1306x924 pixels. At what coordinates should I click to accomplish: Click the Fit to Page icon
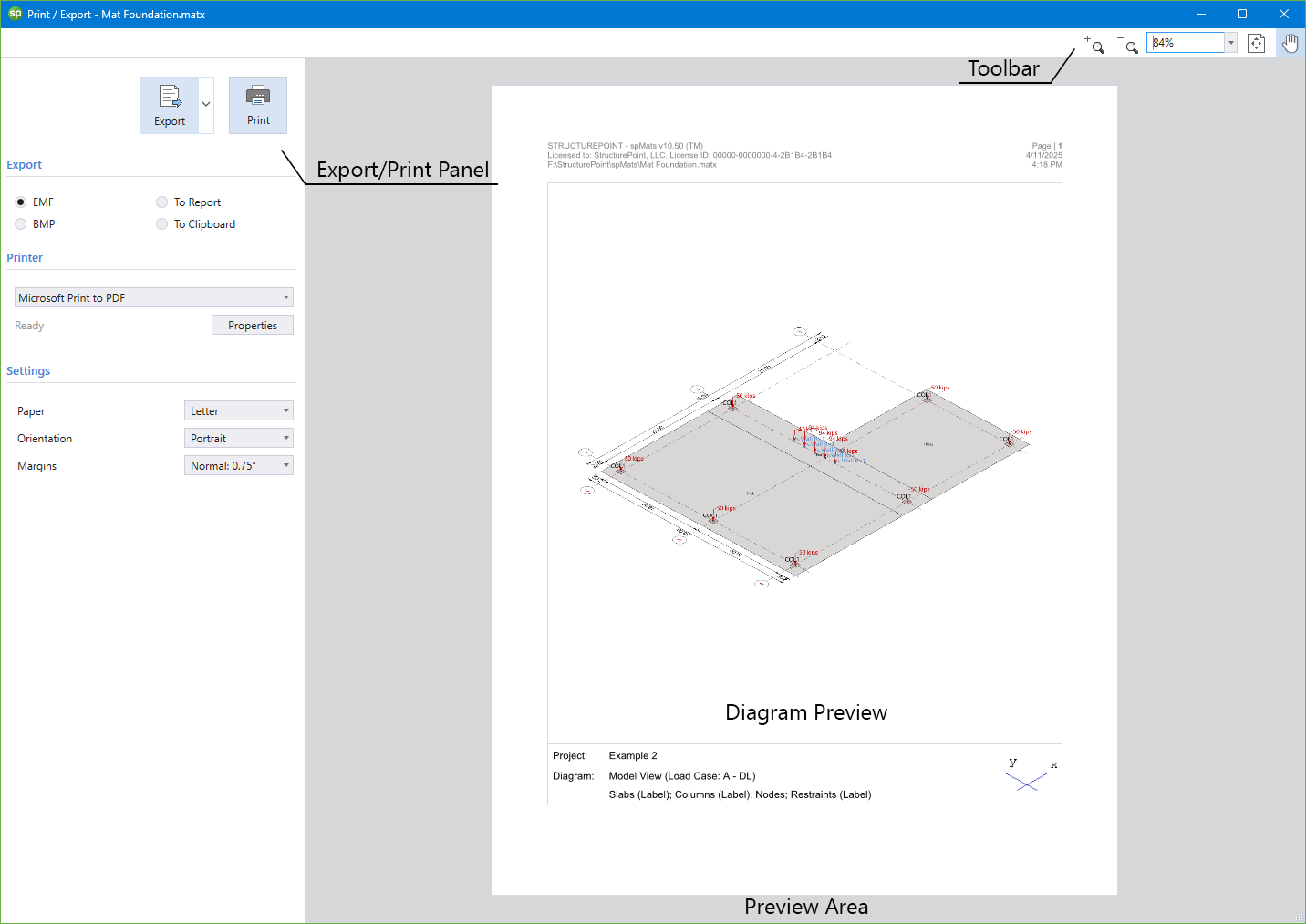[1256, 42]
